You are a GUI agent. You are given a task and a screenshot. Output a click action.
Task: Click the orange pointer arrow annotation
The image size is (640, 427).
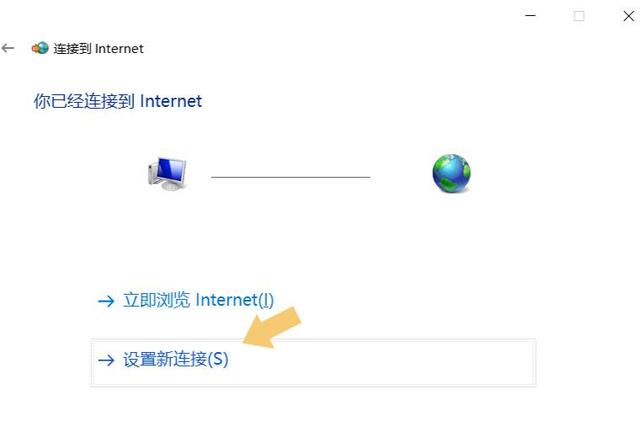coord(272,327)
